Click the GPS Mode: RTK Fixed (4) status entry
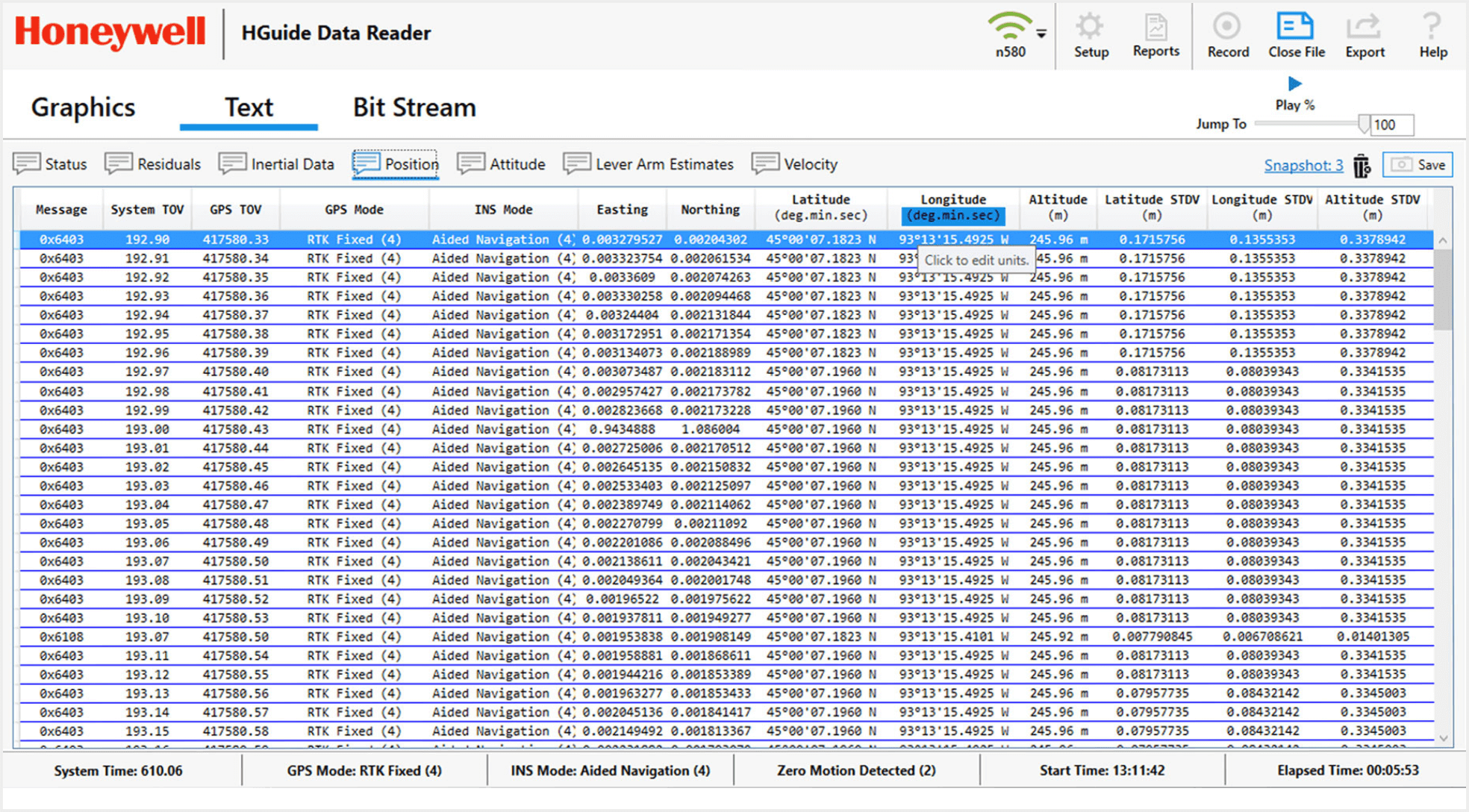The height and width of the screenshot is (812, 1469). click(x=364, y=771)
